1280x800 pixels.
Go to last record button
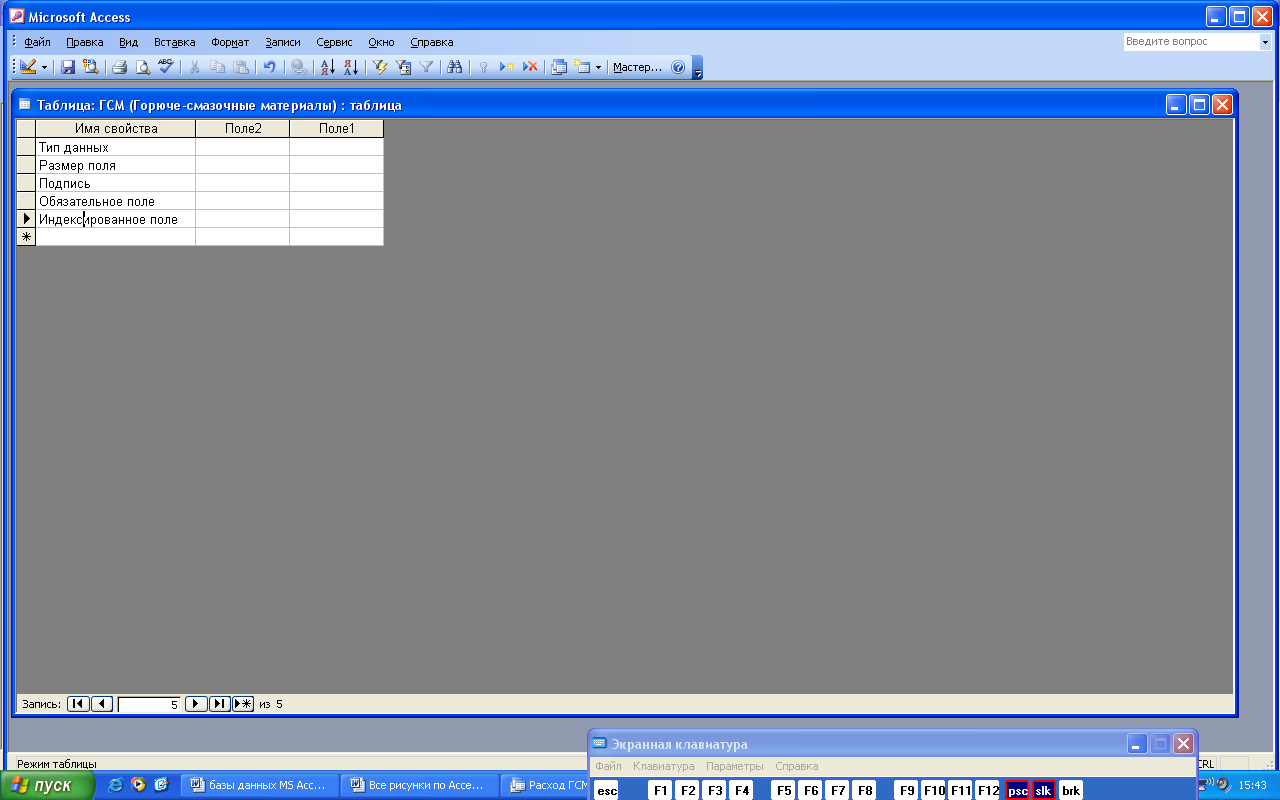(220, 704)
